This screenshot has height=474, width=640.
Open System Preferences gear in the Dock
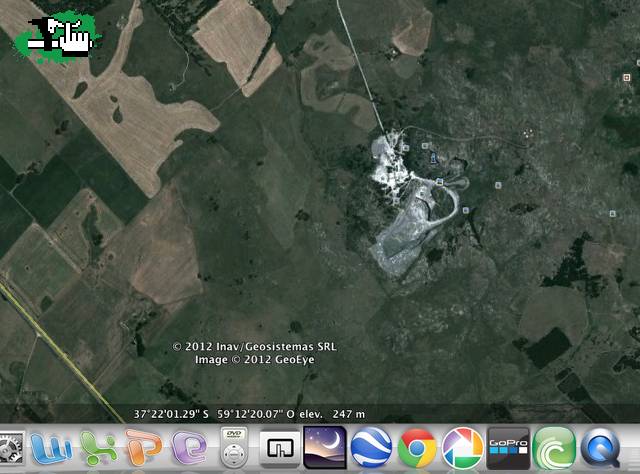11,448
